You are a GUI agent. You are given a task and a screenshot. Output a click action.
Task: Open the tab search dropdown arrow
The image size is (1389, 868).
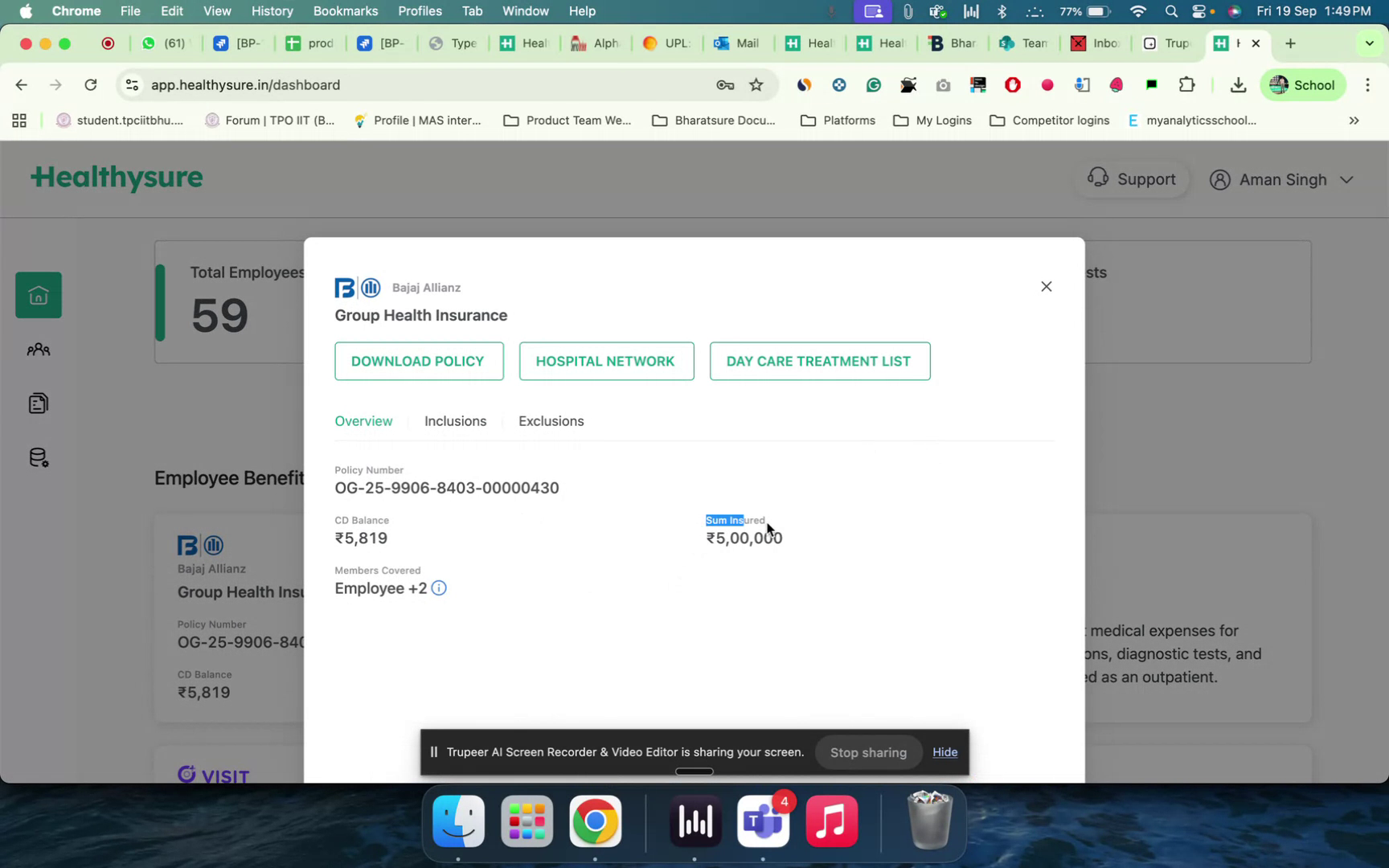coord(1369,43)
